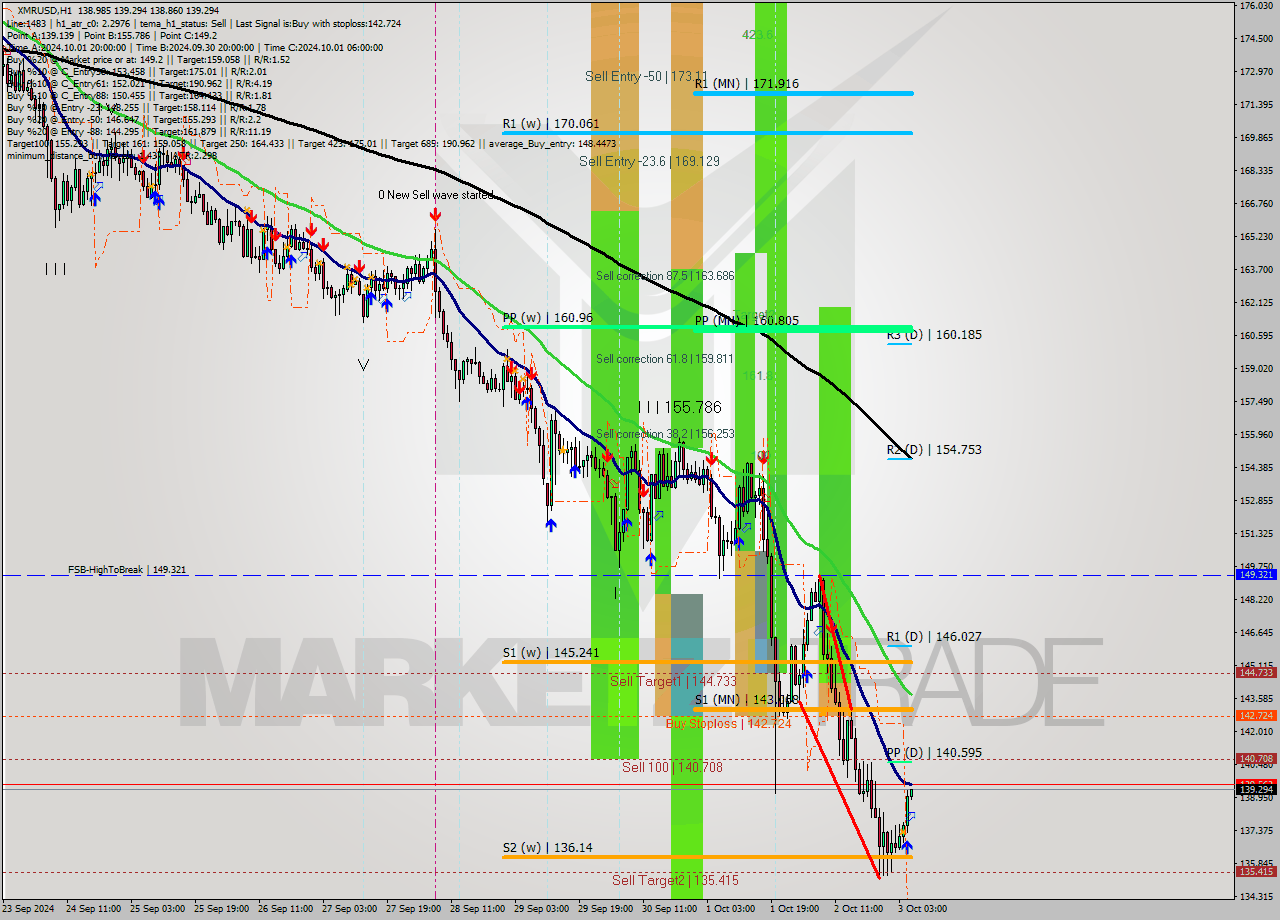Click the 'FSB-HighToBreak | 149.321' label
Image resolution: width=1280 pixels, height=920 pixels.
tap(127, 570)
